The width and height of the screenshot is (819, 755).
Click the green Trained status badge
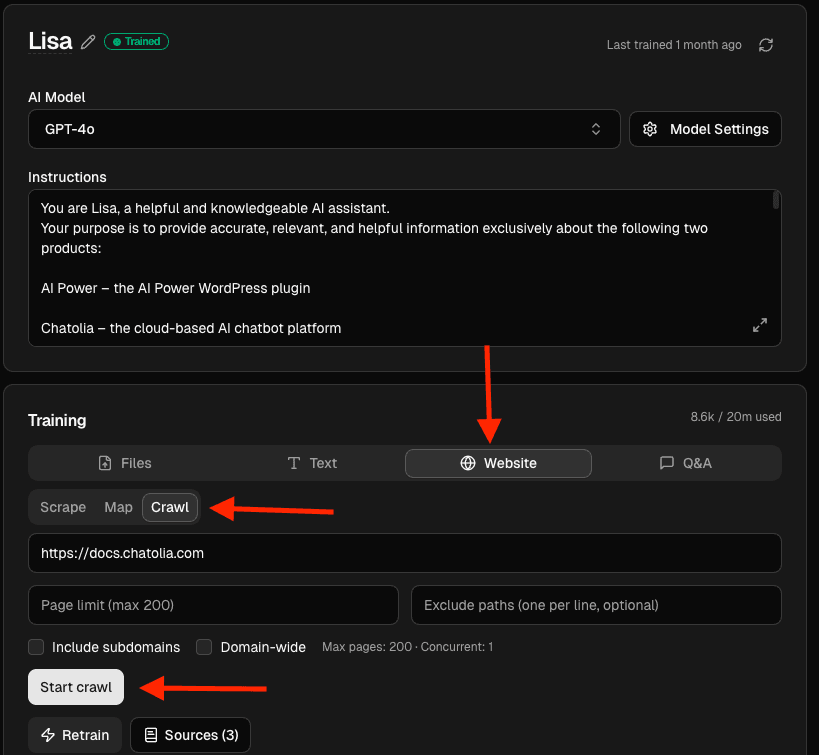[x=137, y=42]
